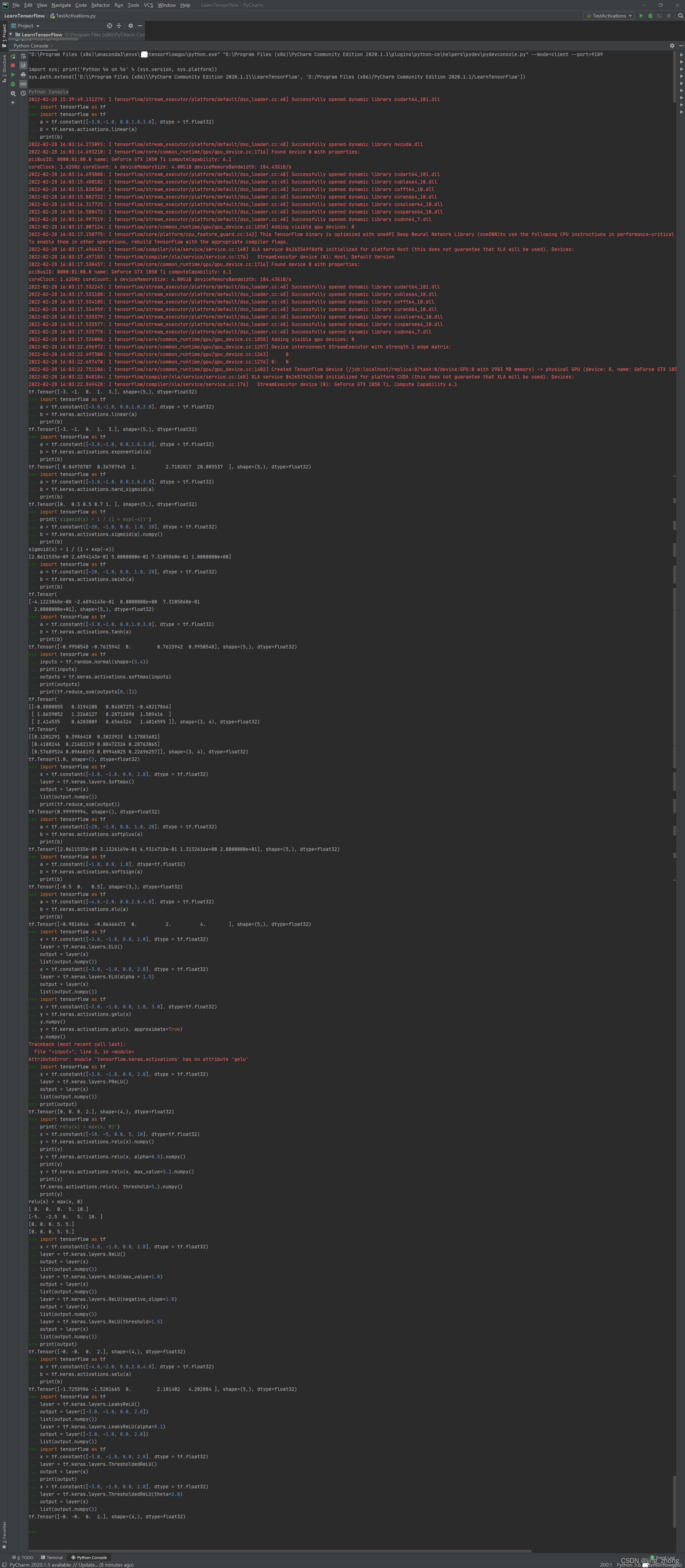Locate current file with Project crosshair icon
The height and width of the screenshot is (1568, 685).
pyautogui.click(x=110, y=26)
